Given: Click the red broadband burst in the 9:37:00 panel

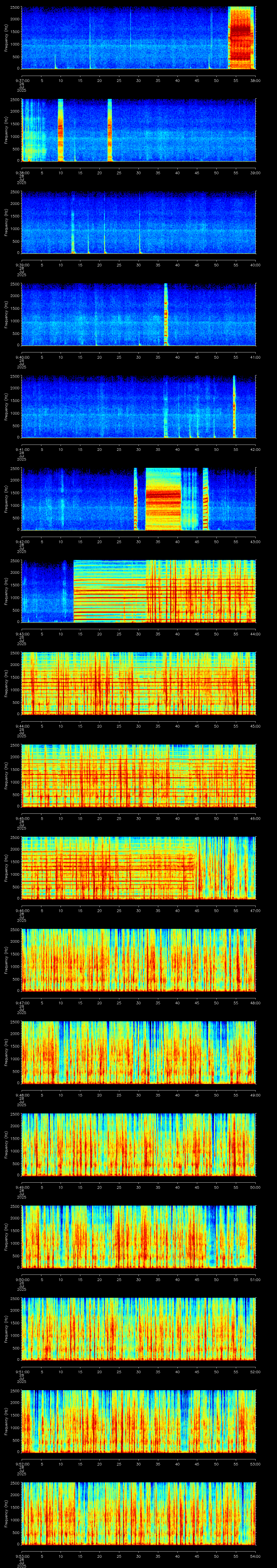Looking at the screenshot, I should (240, 38).
